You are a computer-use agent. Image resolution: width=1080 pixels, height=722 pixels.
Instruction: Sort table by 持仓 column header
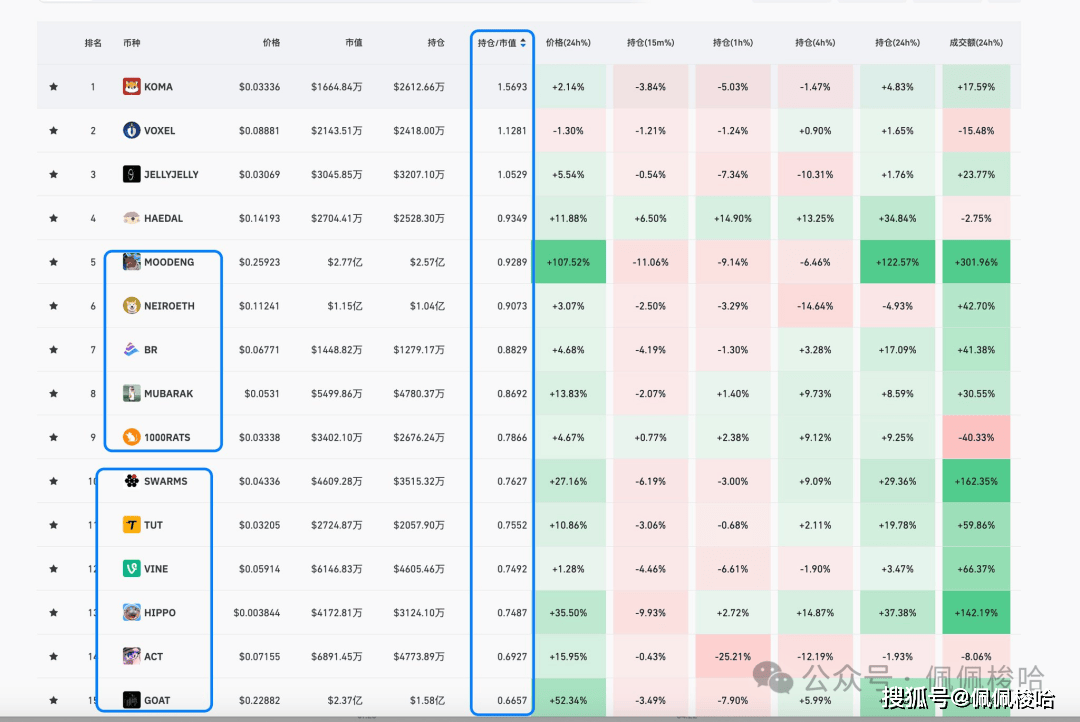point(436,43)
